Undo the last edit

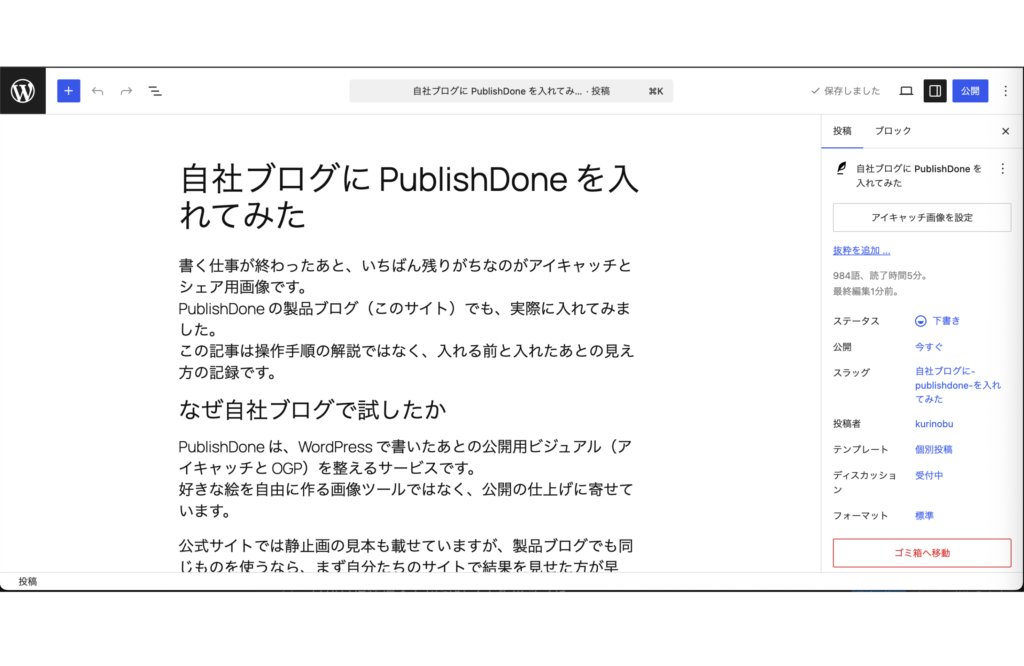click(x=98, y=91)
